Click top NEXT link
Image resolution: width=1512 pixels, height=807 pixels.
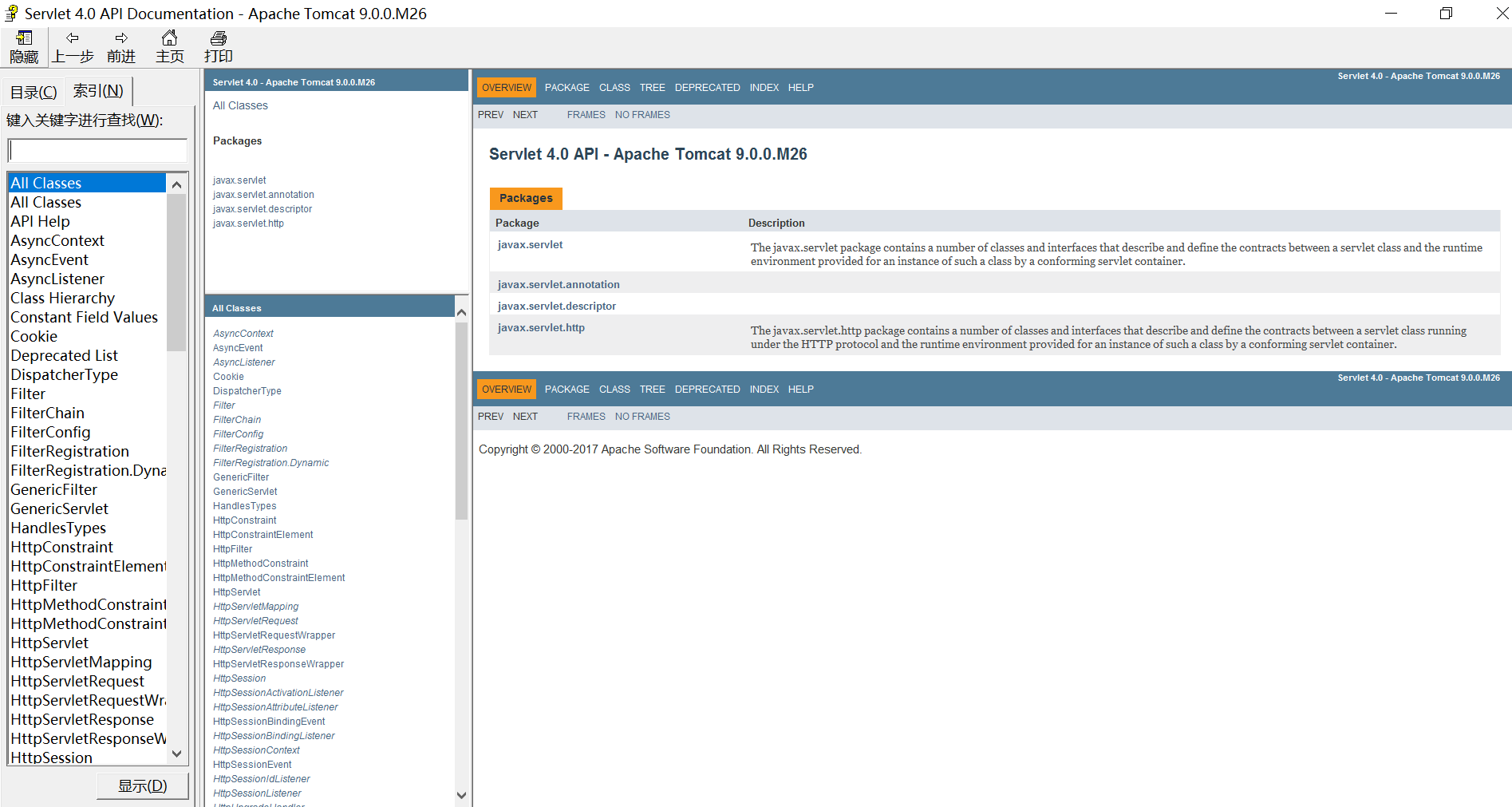(525, 115)
